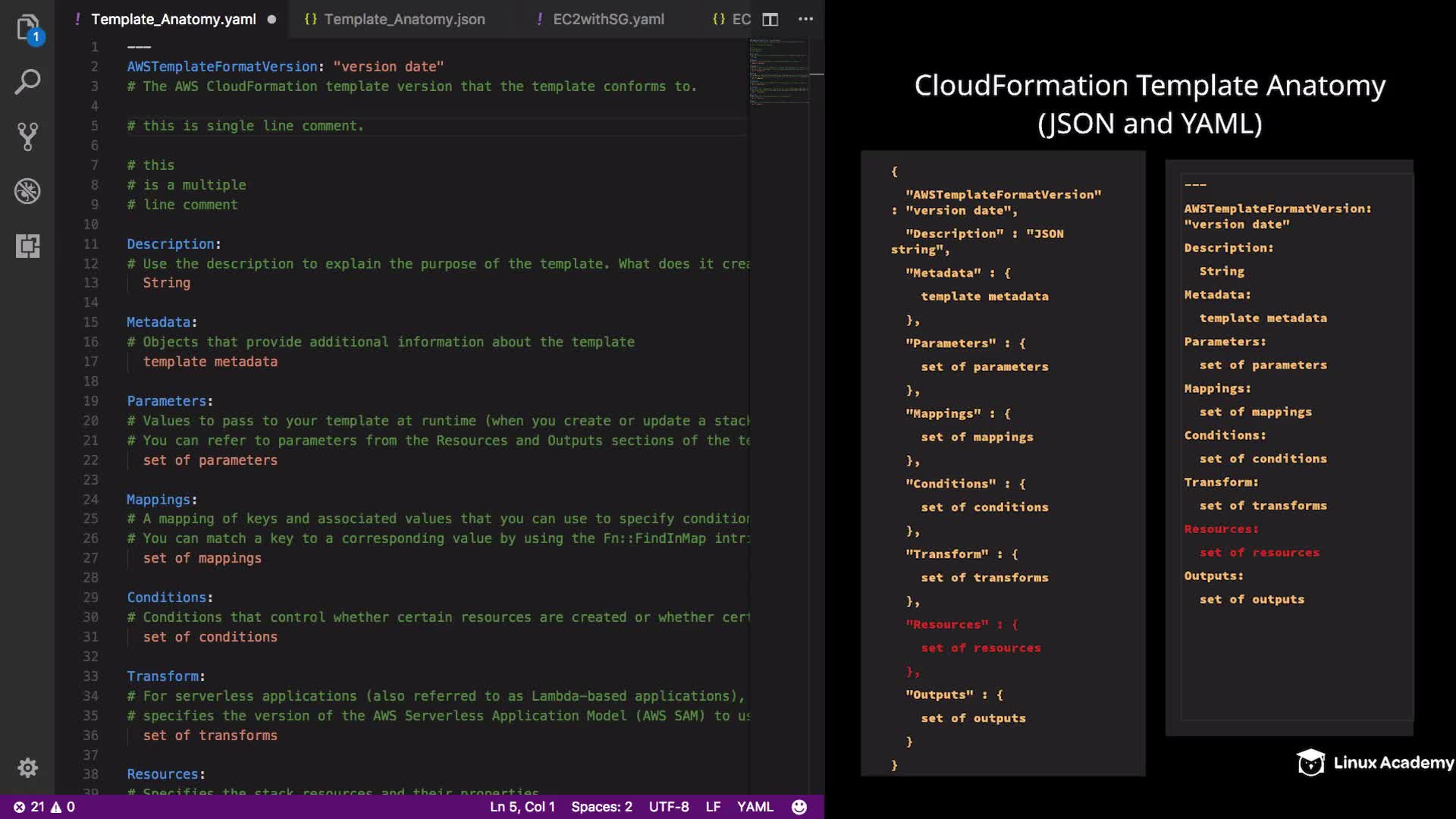Open the Extensions sidebar icon
Viewport: 1456px width, 819px height.
27,246
